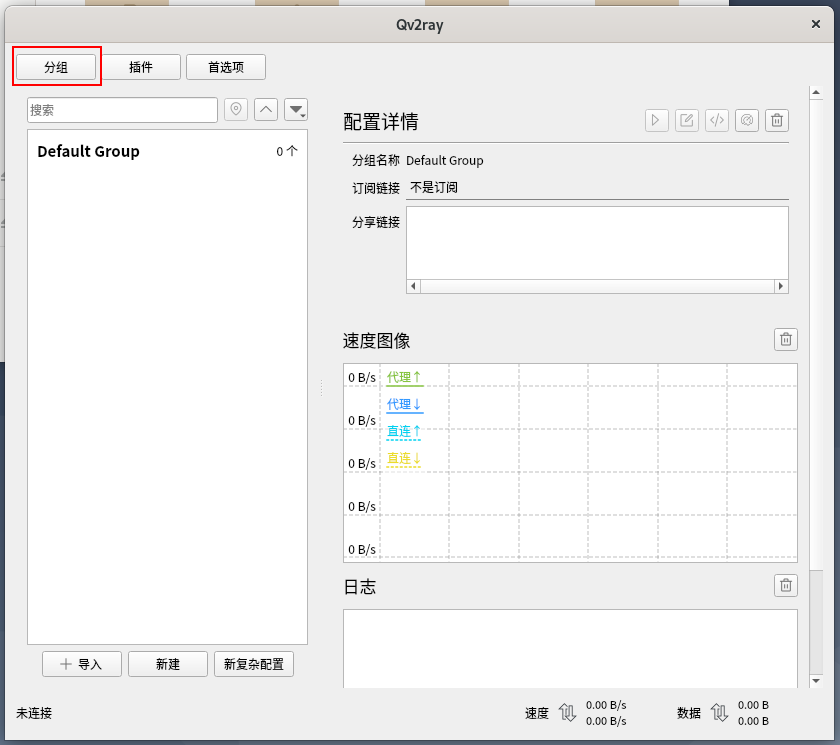Click the 分组名称 label

(376, 161)
